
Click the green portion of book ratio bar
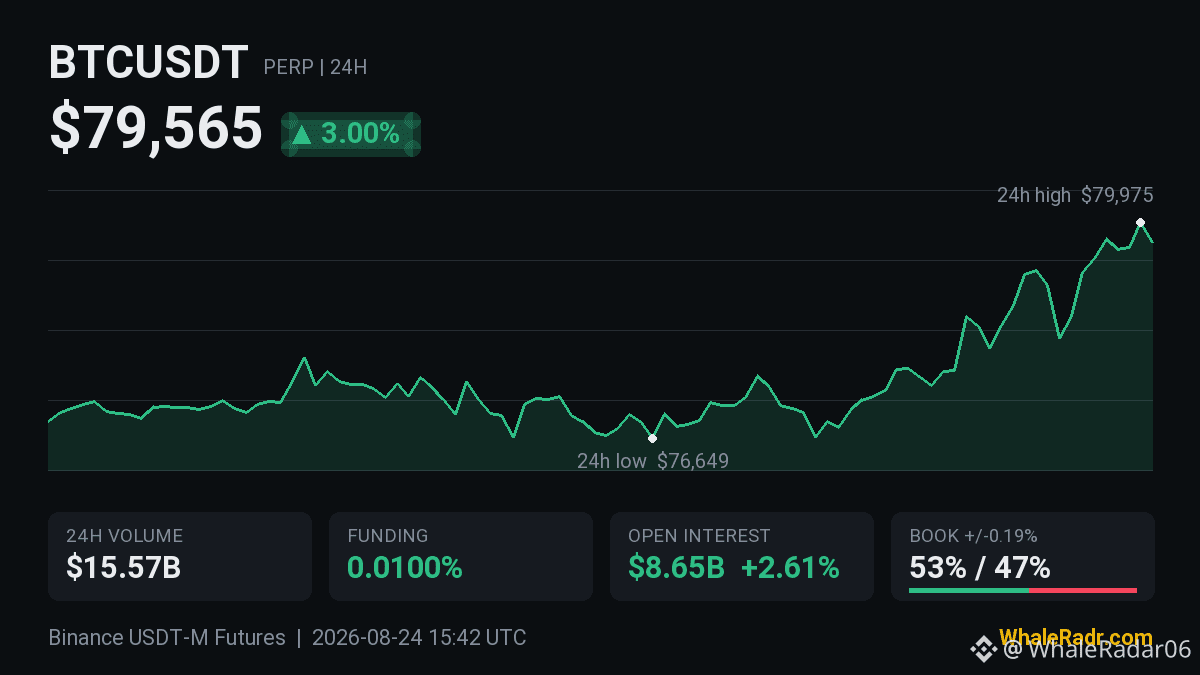tap(969, 591)
